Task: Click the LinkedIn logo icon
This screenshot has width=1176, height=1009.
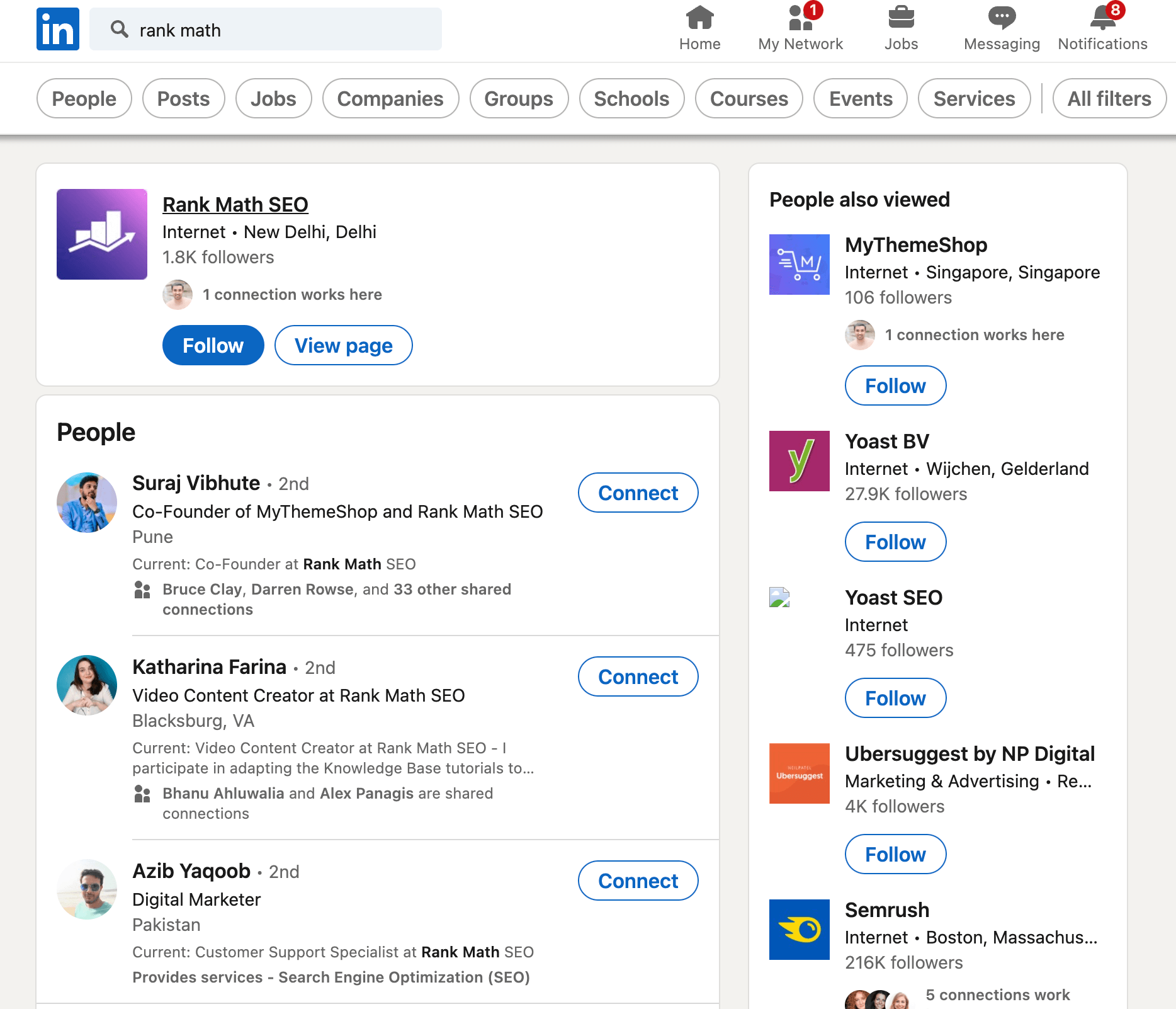Action: [58, 29]
